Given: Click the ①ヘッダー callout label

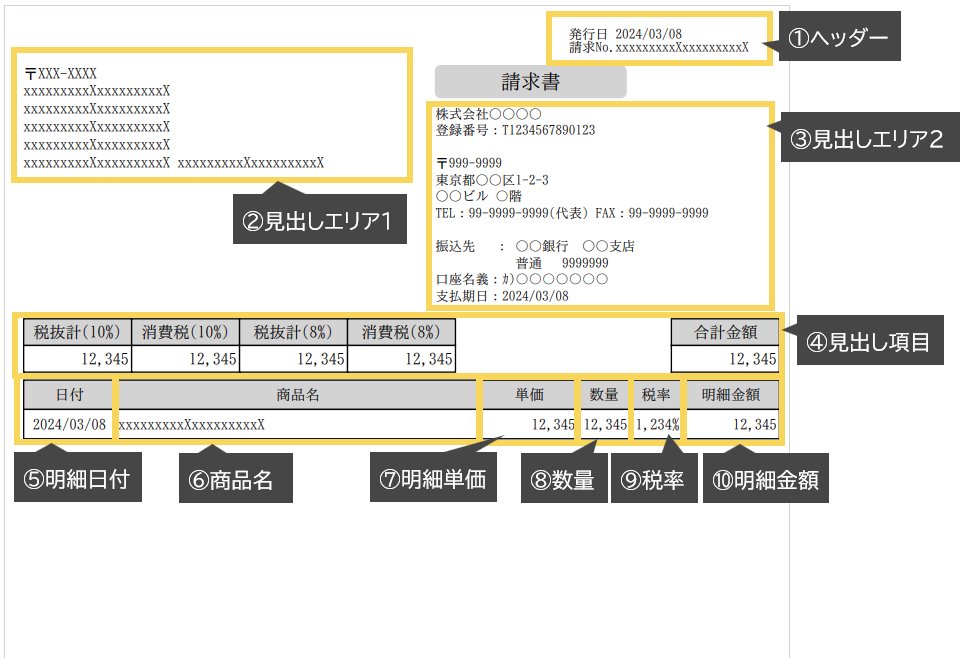Looking at the screenshot, I should (x=839, y=39).
